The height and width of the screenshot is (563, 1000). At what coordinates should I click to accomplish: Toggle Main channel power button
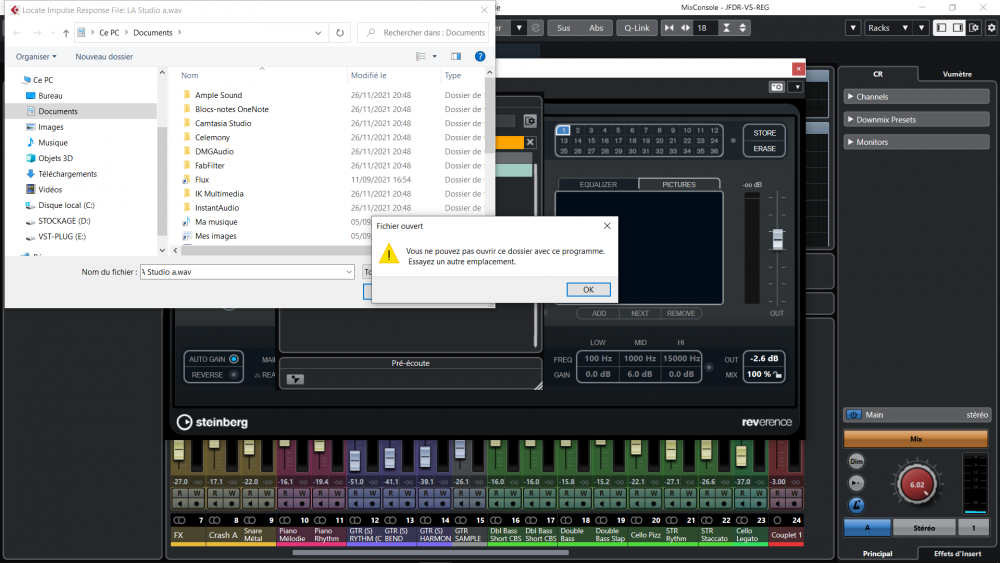855,414
